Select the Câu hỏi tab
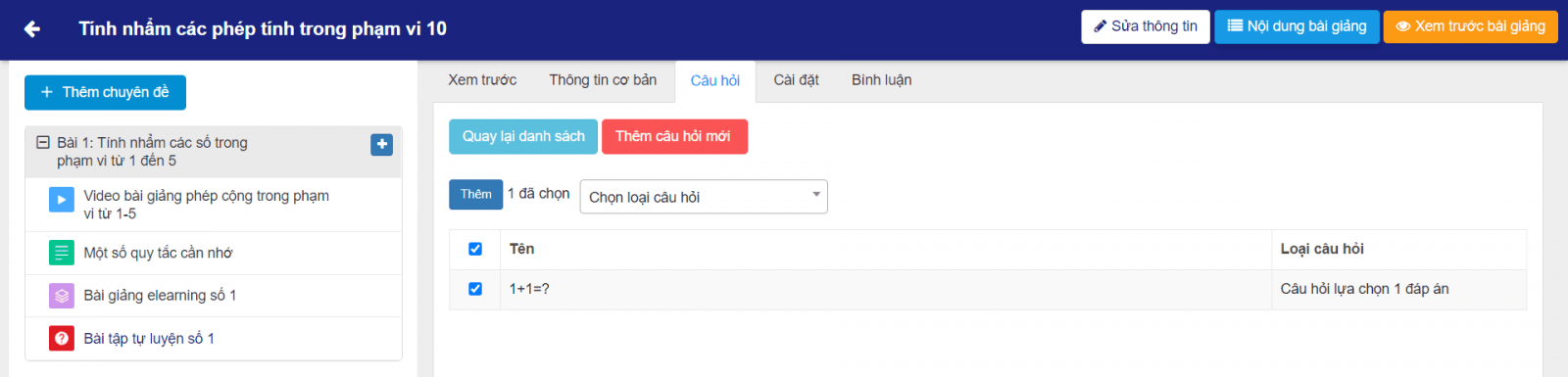1568x377 pixels. (x=715, y=81)
